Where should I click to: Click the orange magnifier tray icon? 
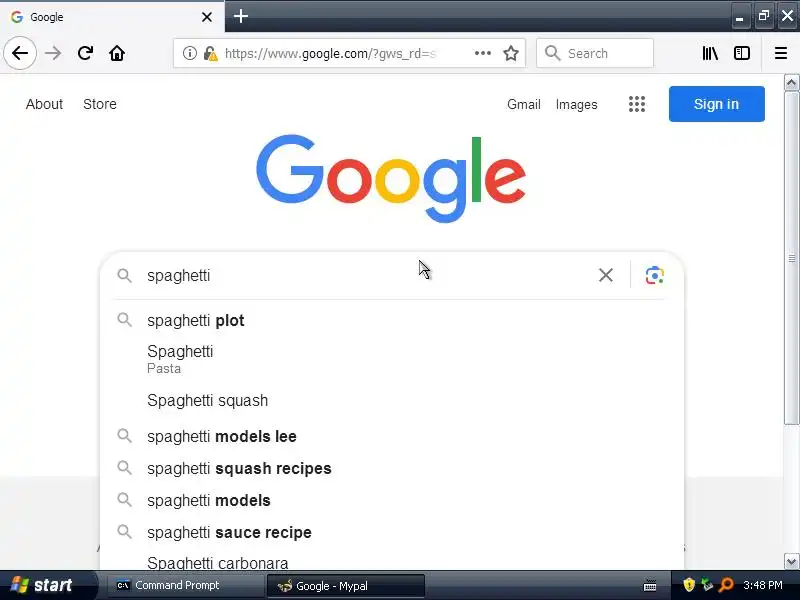point(726,585)
